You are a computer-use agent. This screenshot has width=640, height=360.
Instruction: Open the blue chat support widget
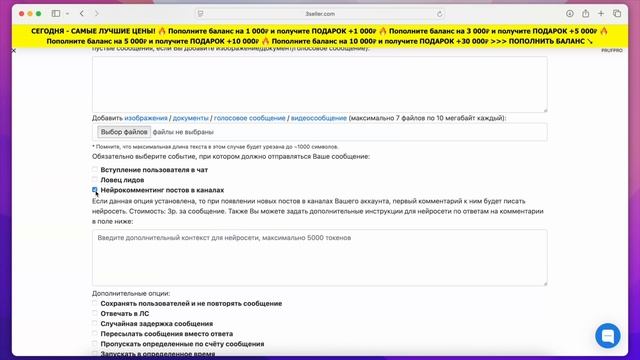(608, 336)
